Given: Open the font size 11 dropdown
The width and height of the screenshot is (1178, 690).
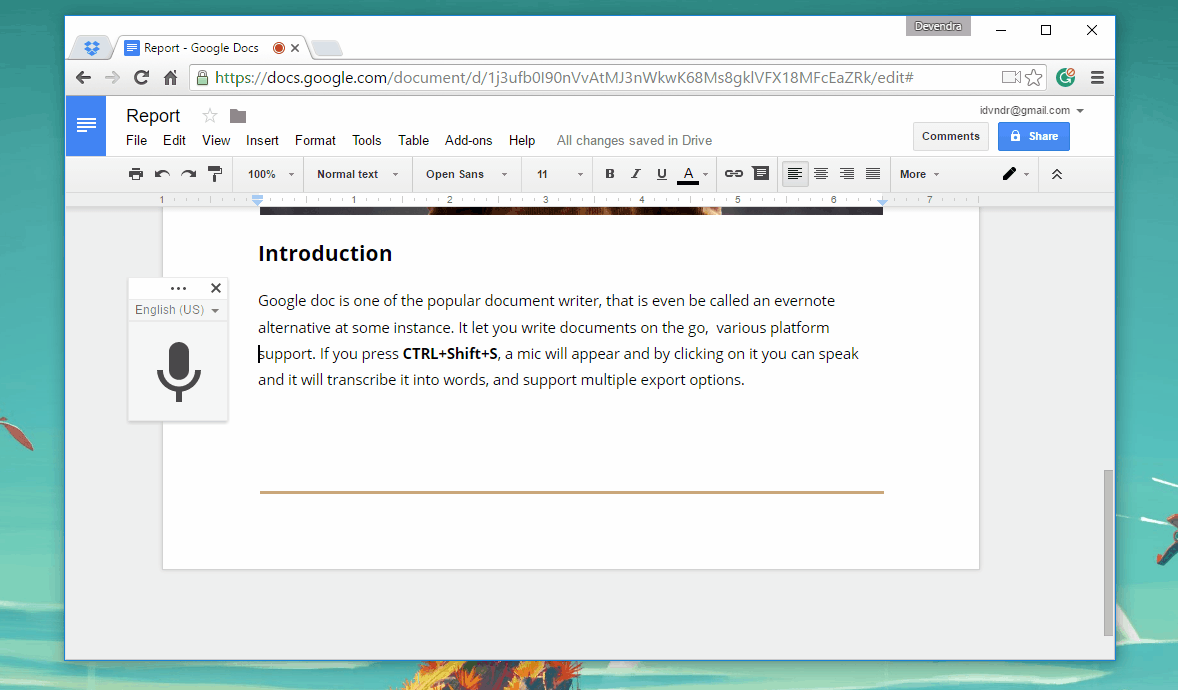Looking at the screenshot, I should (560, 174).
